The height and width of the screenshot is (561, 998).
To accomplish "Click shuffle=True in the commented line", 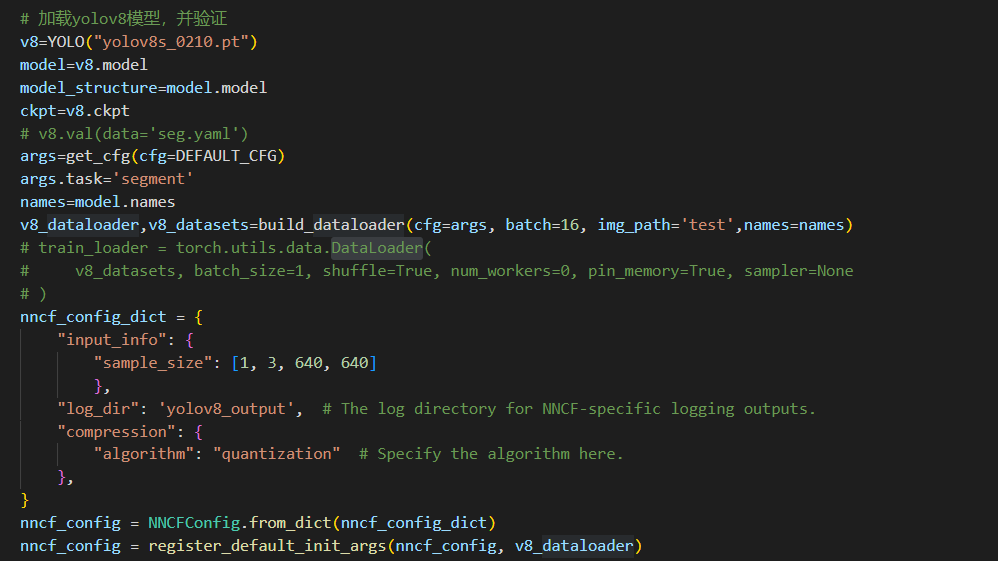I will pos(377,271).
